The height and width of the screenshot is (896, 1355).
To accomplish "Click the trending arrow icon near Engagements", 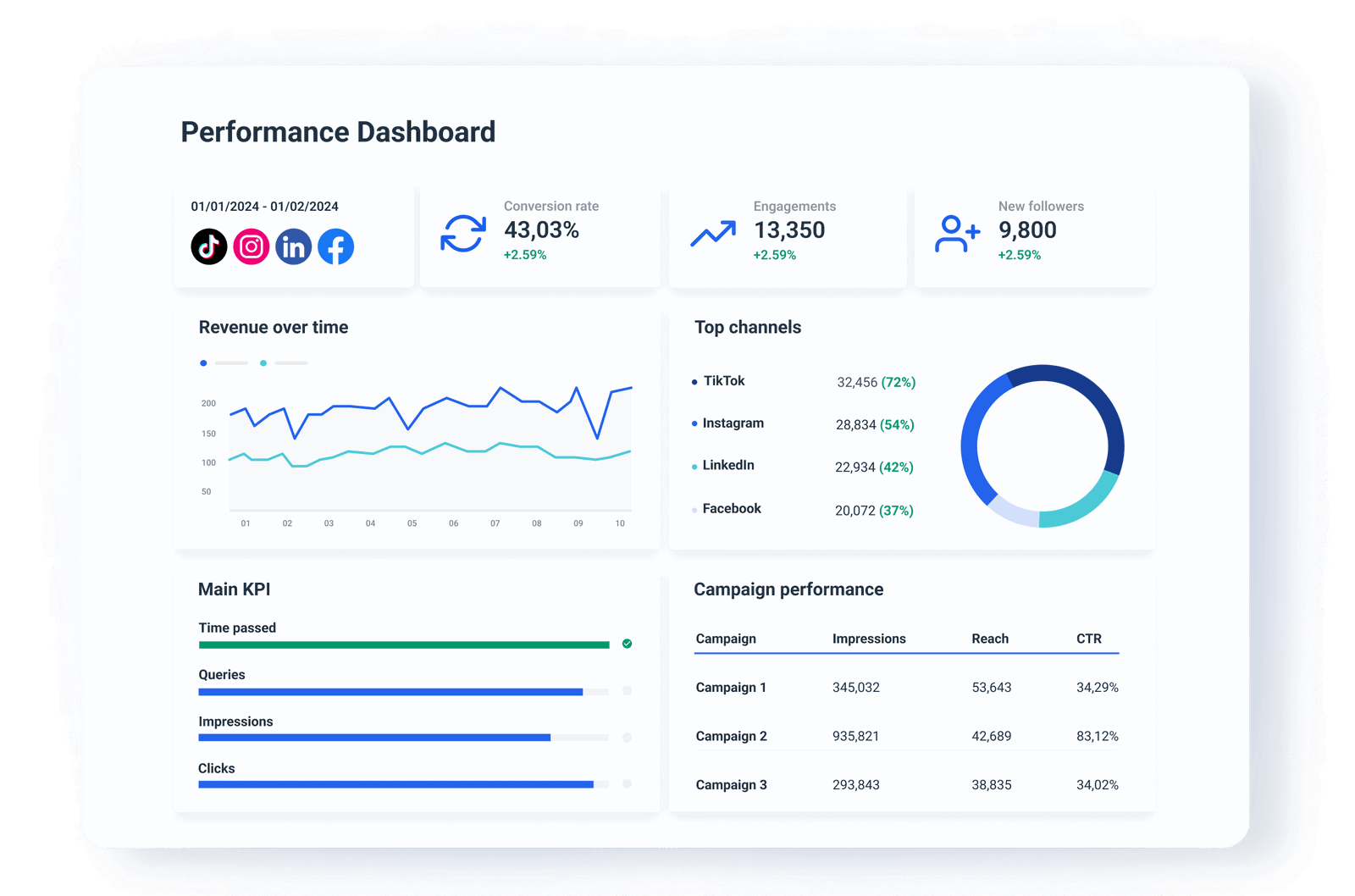I will [x=712, y=230].
